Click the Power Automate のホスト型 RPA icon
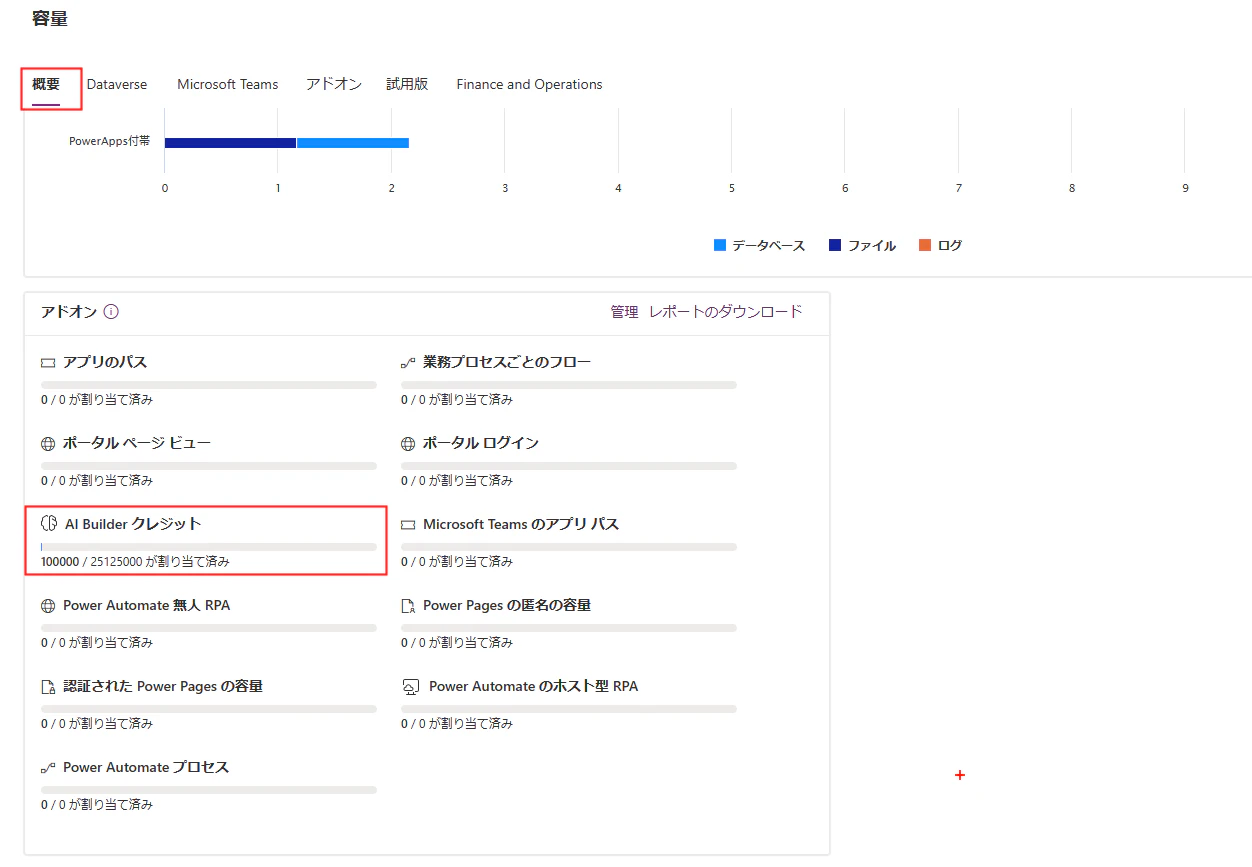The width and height of the screenshot is (1252, 867). [x=410, y=687]
